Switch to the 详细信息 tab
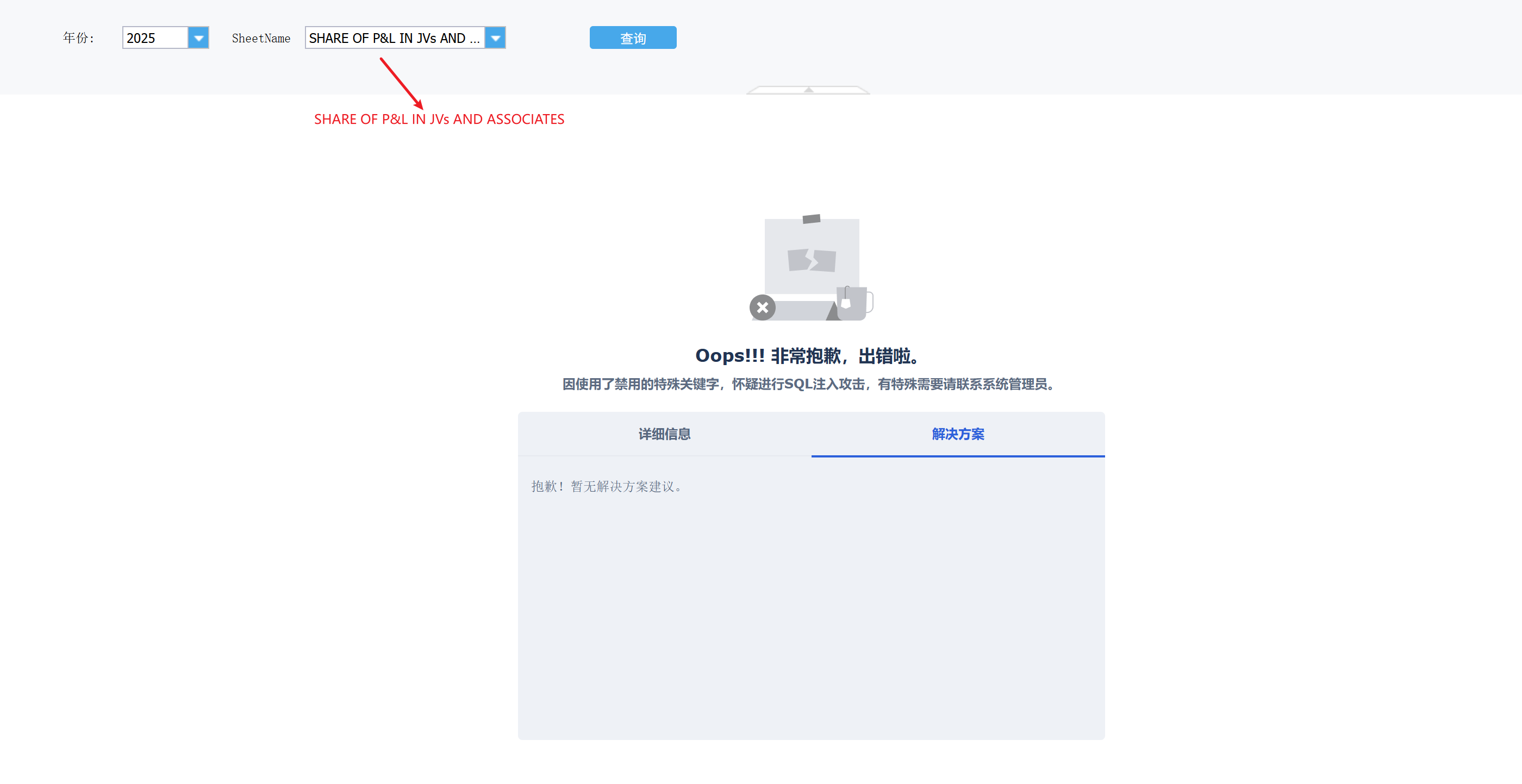The height and width of the screenshot is (784, 1522). [664, 434]
